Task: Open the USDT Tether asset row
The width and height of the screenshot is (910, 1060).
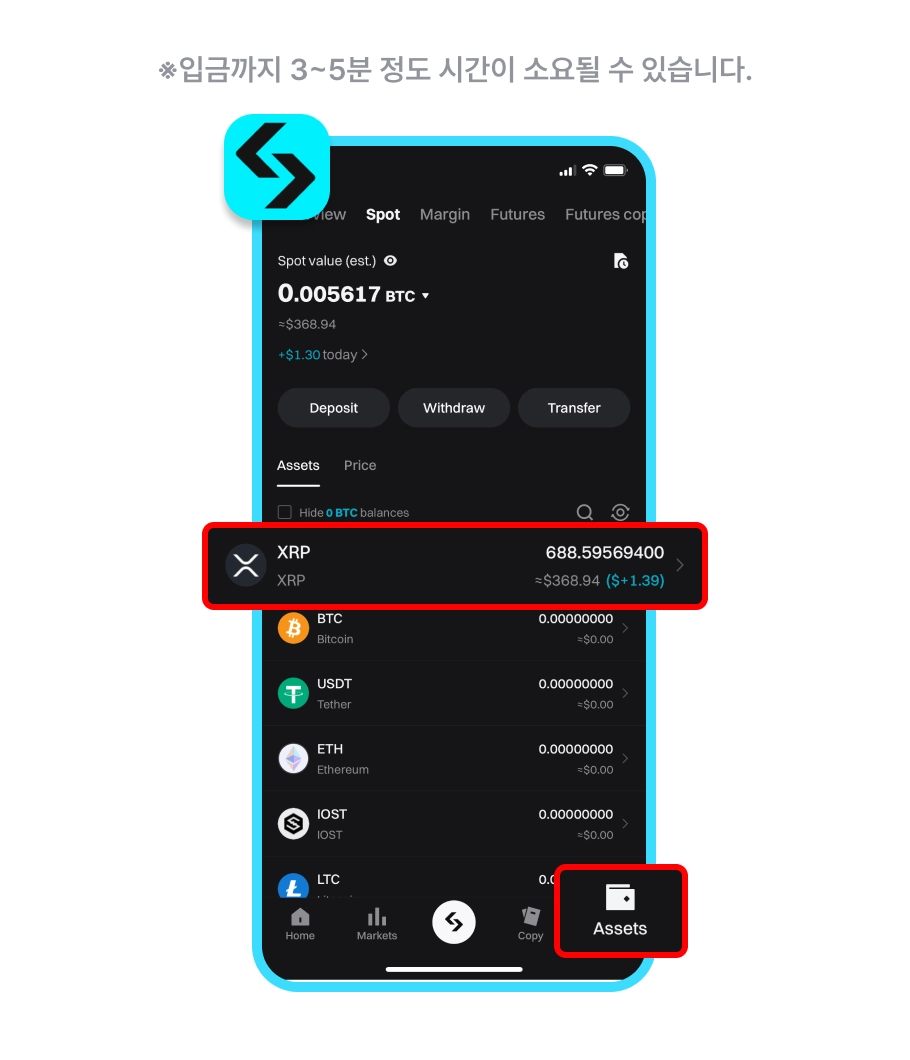Action: [x=454, y=694]
